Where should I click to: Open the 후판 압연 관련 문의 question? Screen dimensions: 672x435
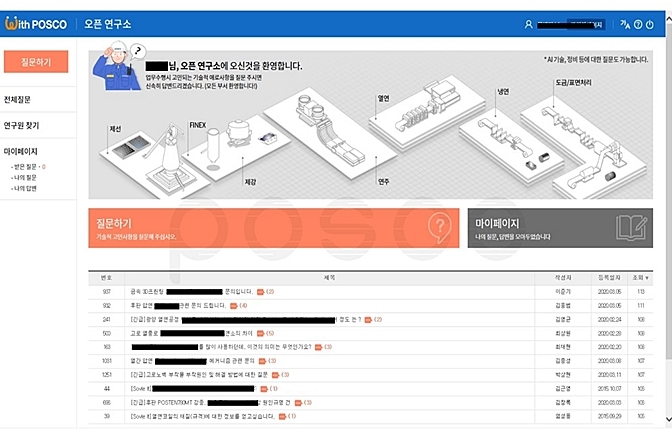coord(178,306)
